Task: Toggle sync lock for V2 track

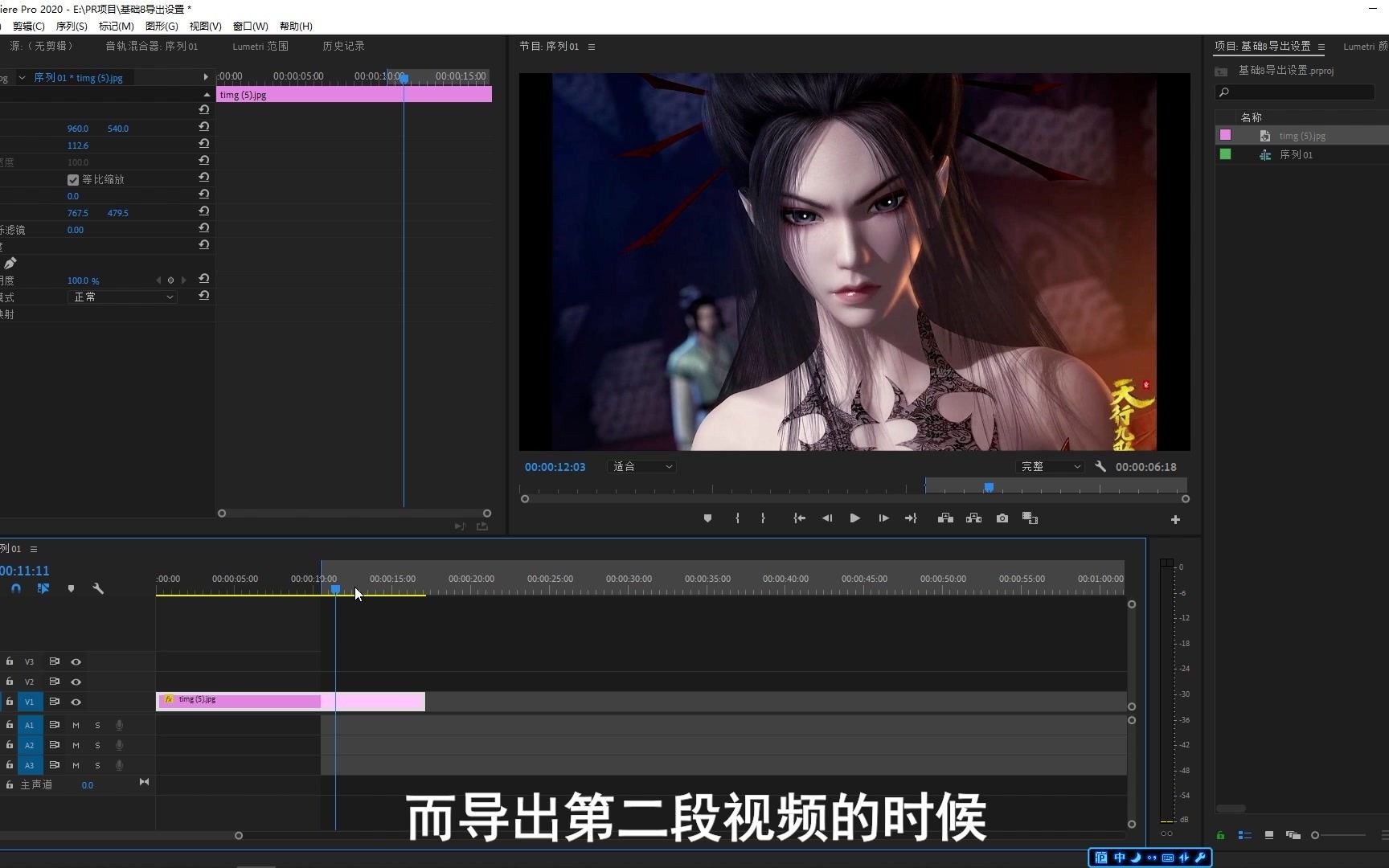Action: (x=55, y=682)
